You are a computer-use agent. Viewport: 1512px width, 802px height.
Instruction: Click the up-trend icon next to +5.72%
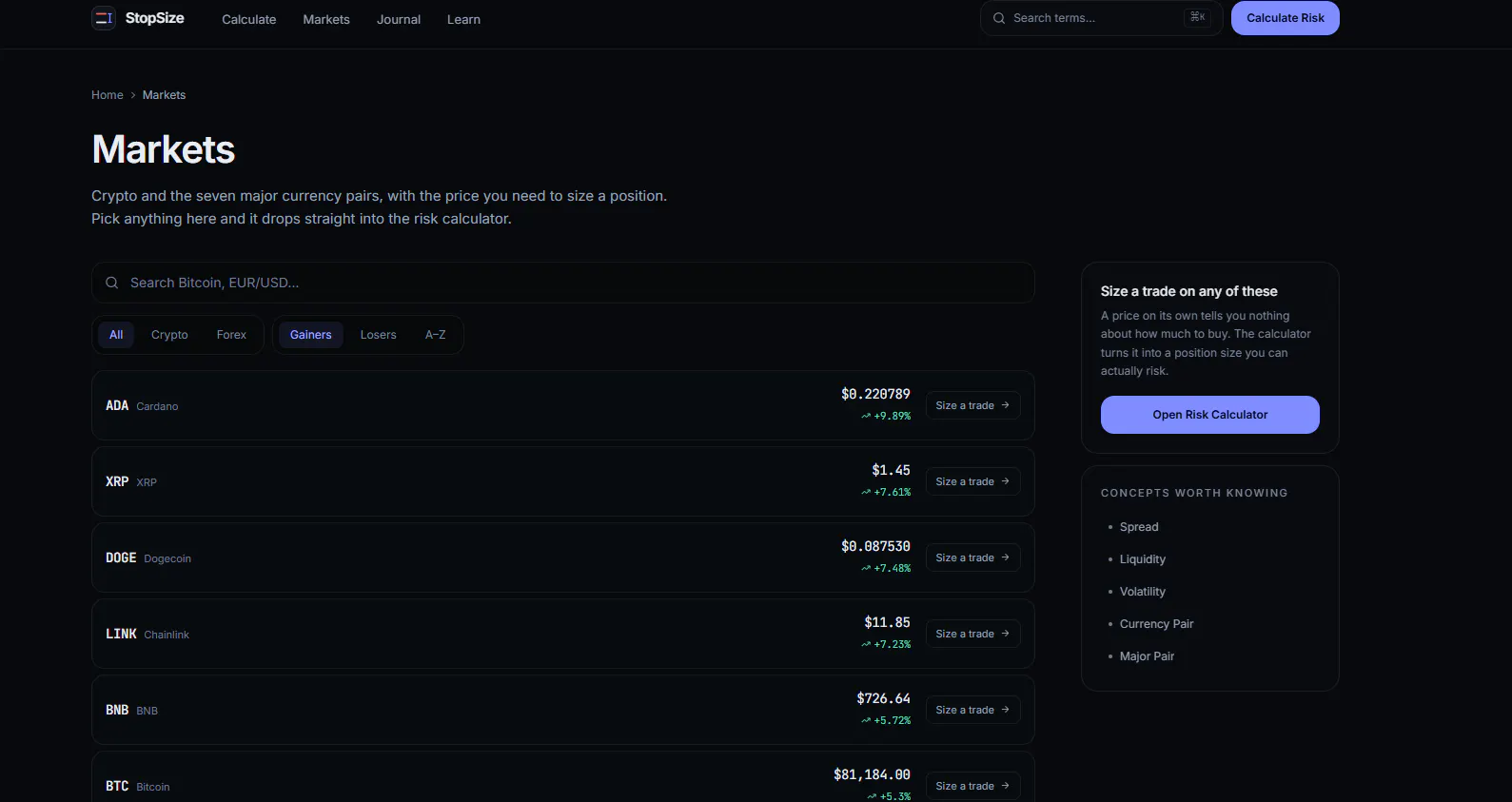click(866, 720)
